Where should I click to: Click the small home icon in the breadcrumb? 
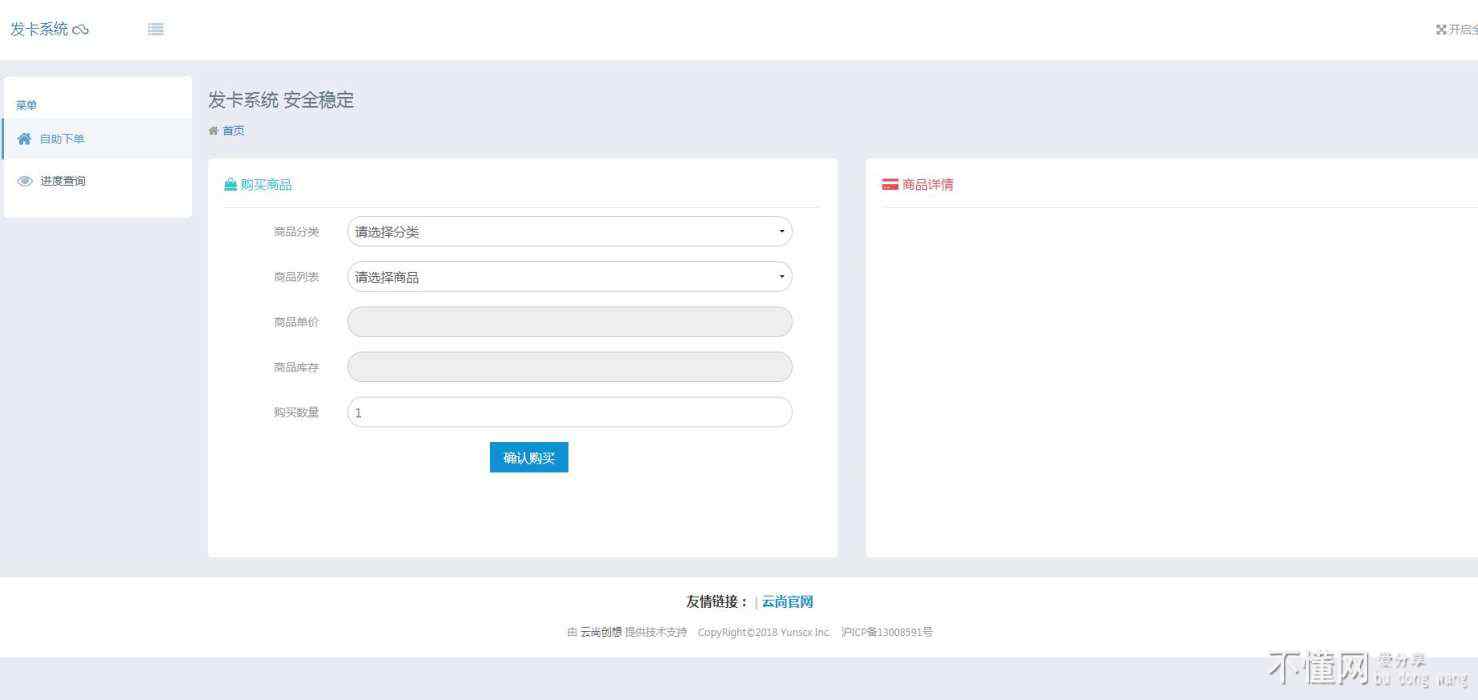tap(213, 131)
